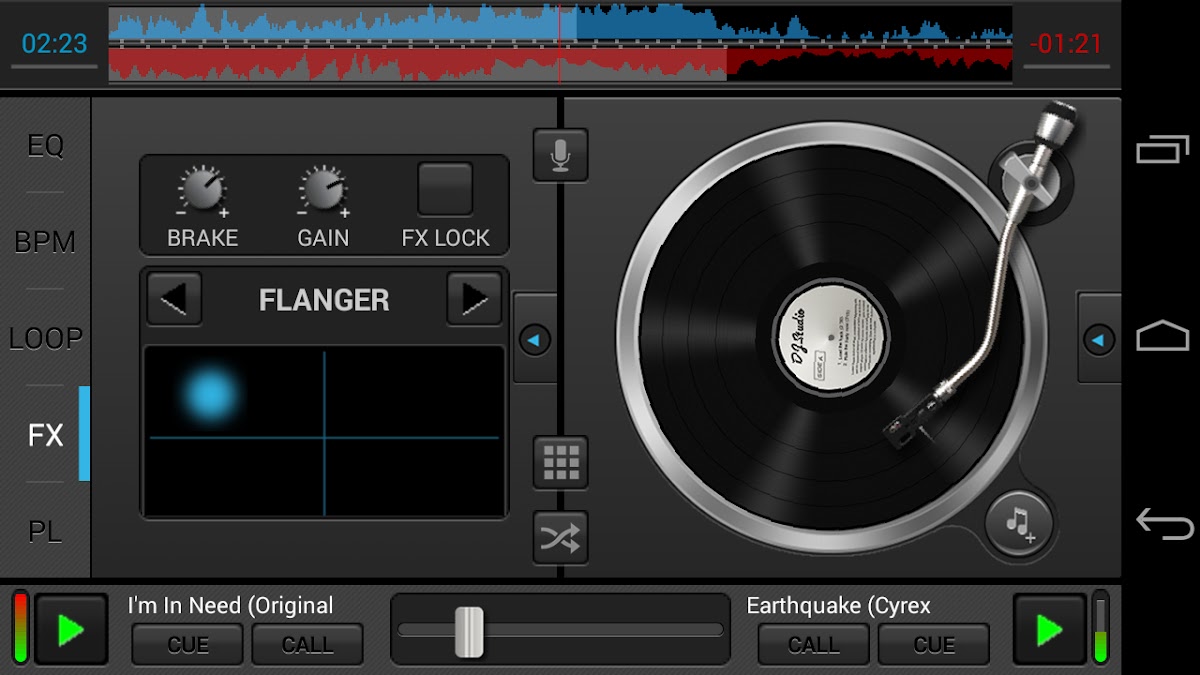Open the sample pad grid icon
Viewport: 1200px width, 675px height.
560,462
